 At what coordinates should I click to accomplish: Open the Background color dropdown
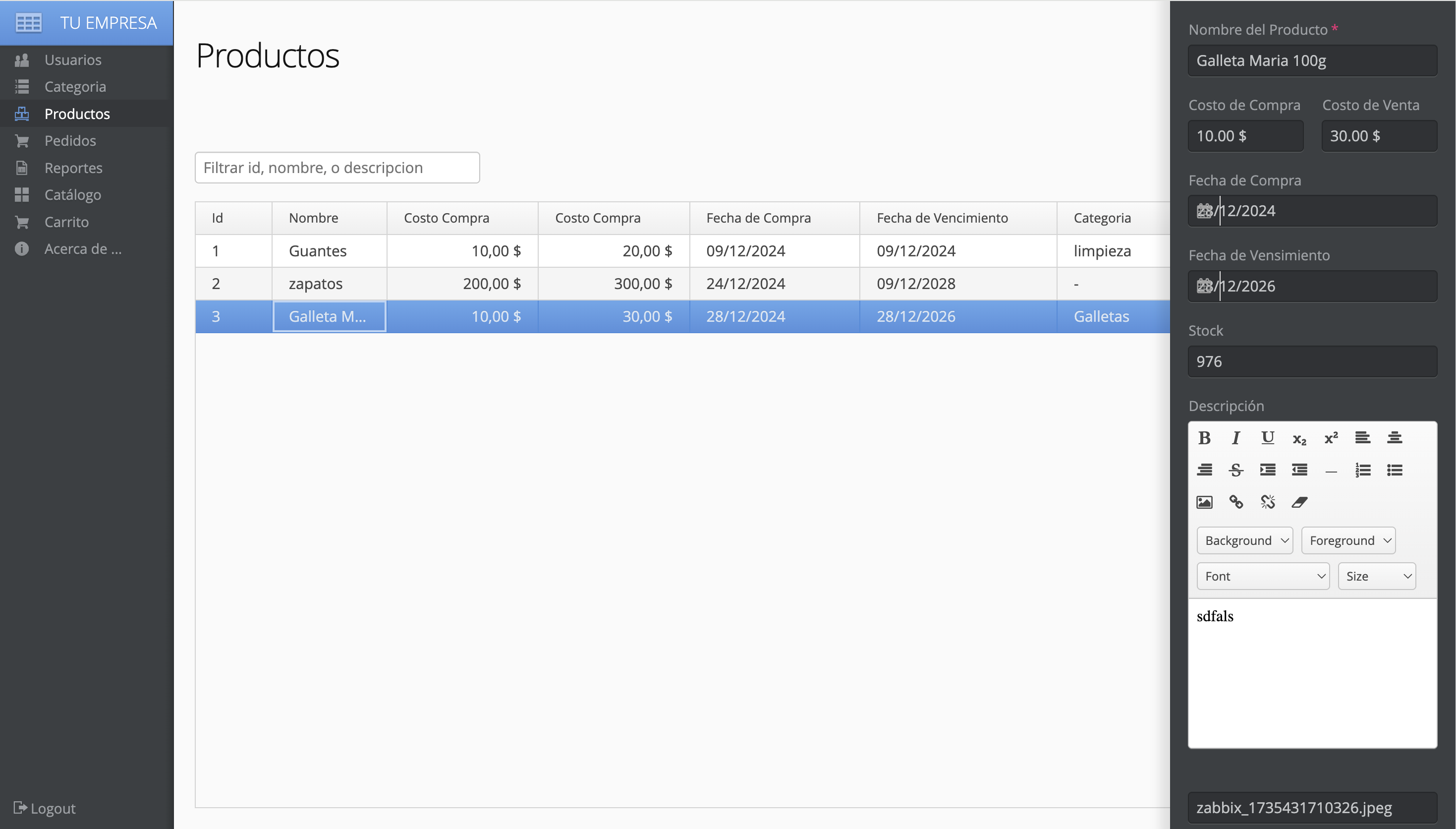tap(1245, 540)
